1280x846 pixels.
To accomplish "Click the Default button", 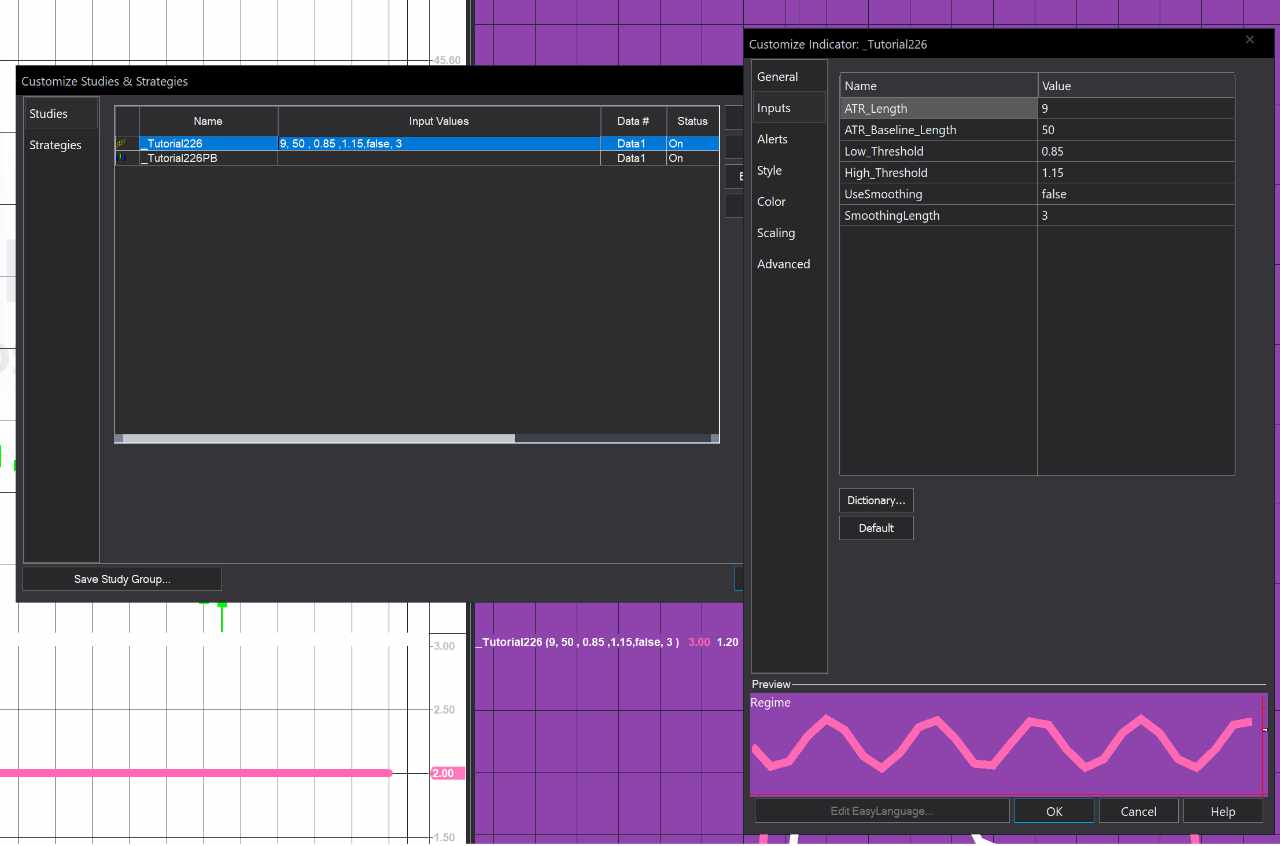I will [x=876, y=528].
